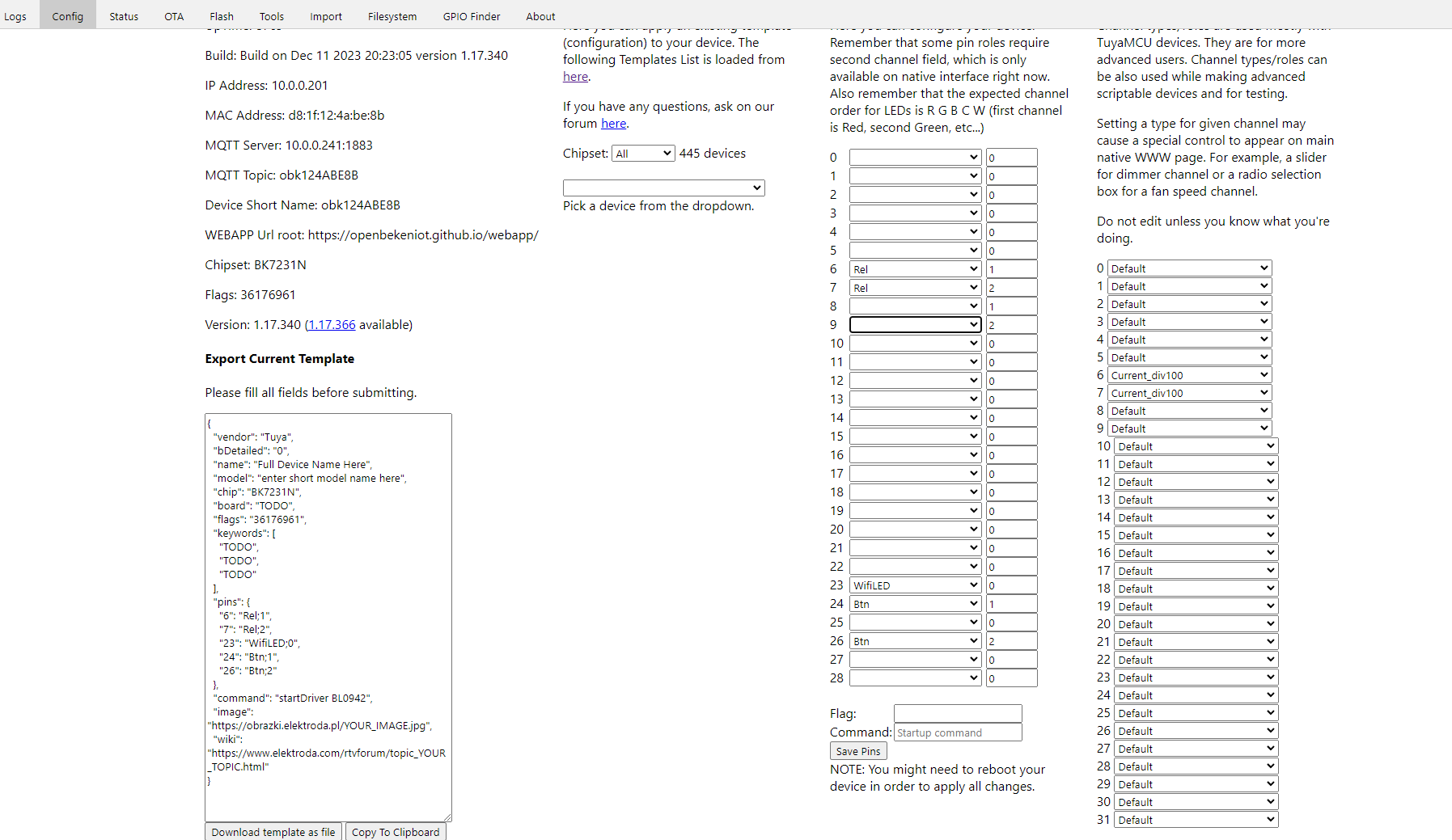Open the GPIO Finder tab
Viewport: 1452px width, 840px height.
(472, 16)
